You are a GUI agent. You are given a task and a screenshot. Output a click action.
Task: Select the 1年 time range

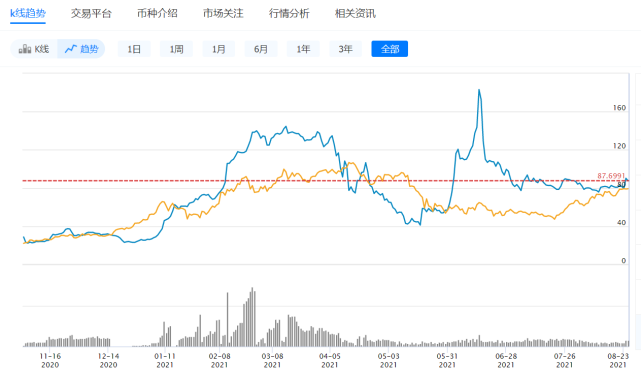click(303, 49)
